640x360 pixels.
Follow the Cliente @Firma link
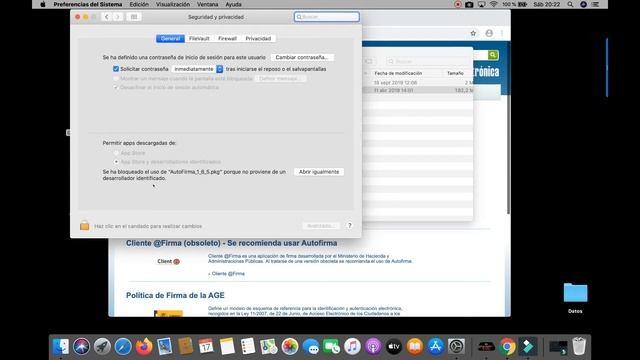(x=228, y=273)
